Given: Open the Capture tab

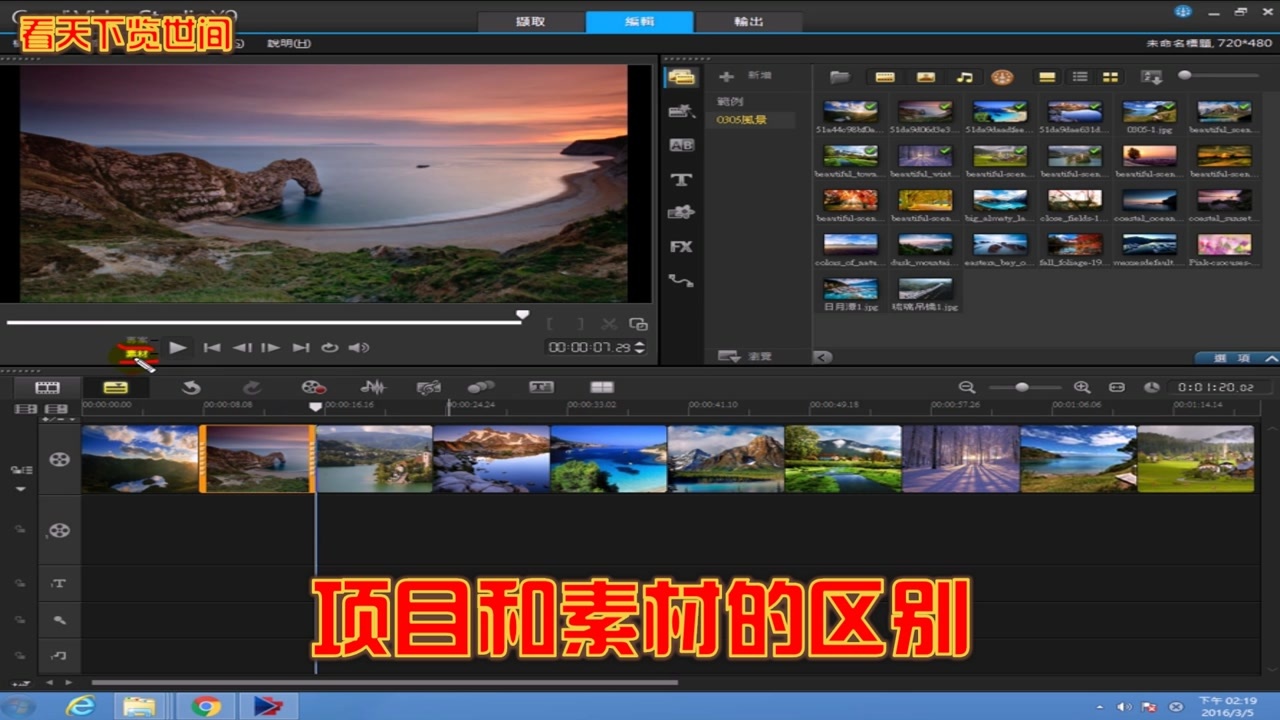Looking at the screenshot, I should pyautogui.click(x=530, y=22).
